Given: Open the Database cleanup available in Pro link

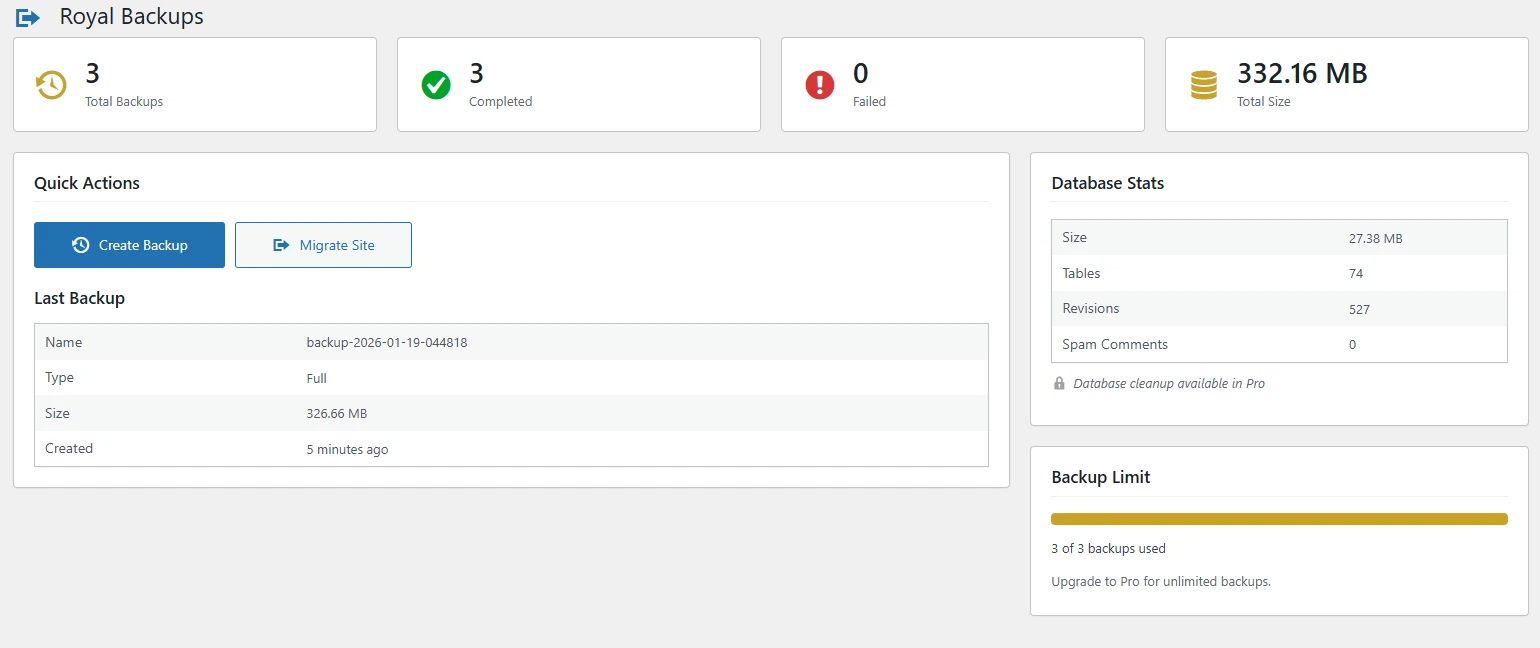Looking at the screenshot, I should click(x=1168, y=383).
